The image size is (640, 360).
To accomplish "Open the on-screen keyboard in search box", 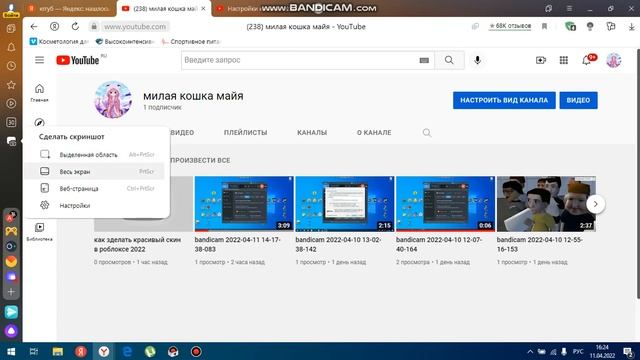I will click(x=424, y=60).
